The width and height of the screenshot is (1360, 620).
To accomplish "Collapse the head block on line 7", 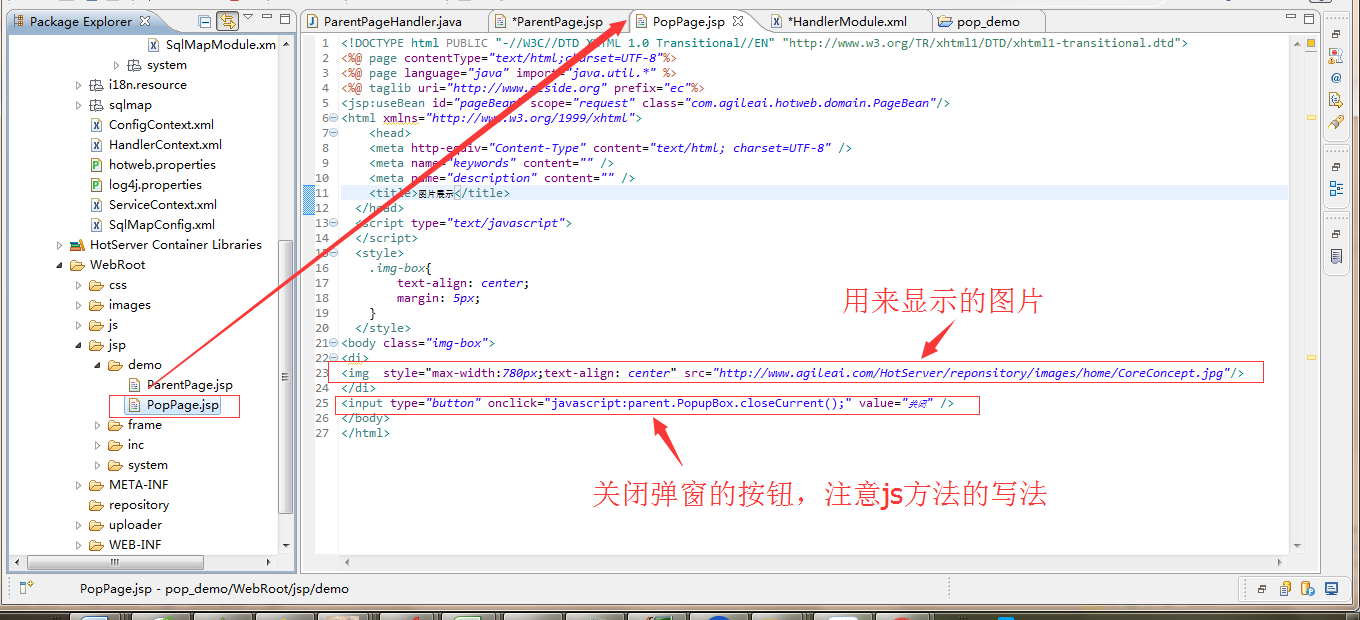I will point(333,133).
